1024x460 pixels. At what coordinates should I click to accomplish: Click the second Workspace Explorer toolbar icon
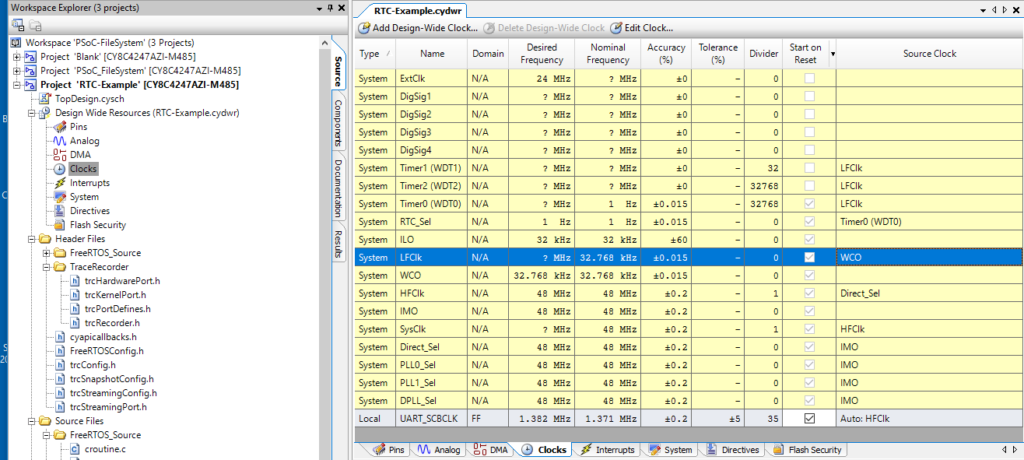click(35, 25)
